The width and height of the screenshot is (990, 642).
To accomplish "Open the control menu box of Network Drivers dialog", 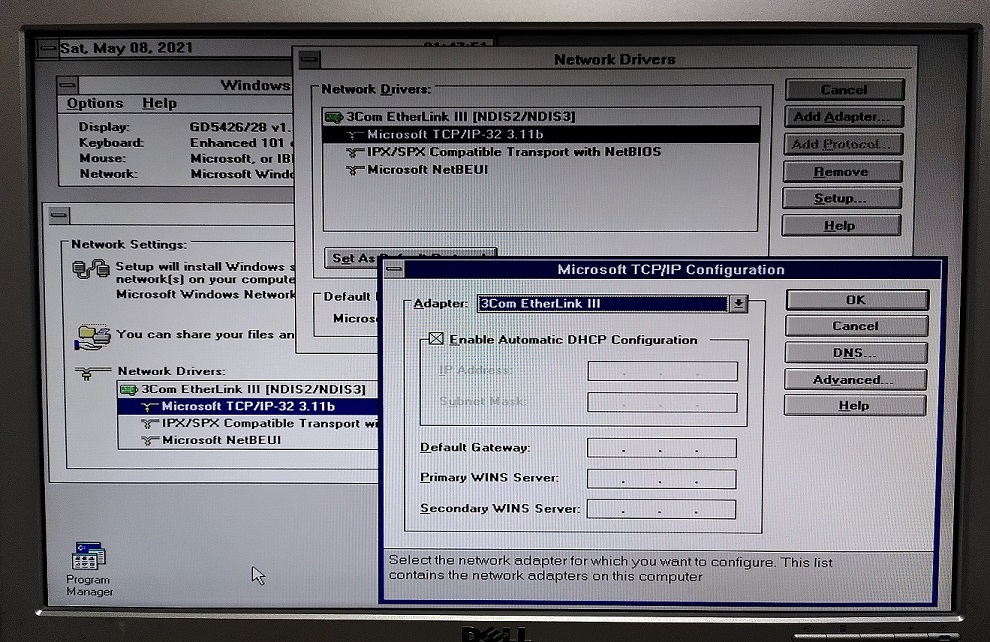I will click(x=309, y=60).
